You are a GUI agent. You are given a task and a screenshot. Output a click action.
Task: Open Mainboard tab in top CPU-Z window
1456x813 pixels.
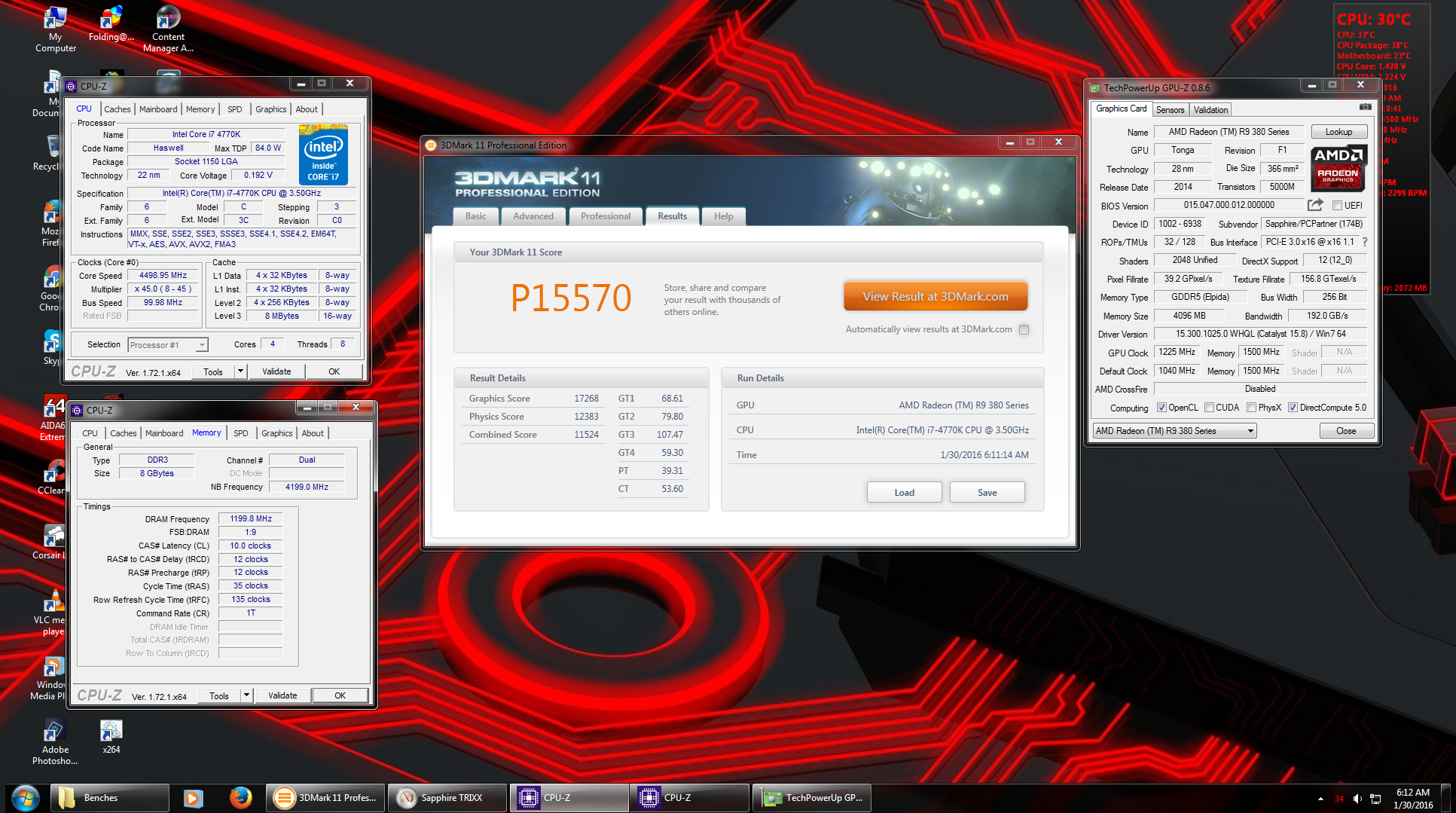pos(158,109)
